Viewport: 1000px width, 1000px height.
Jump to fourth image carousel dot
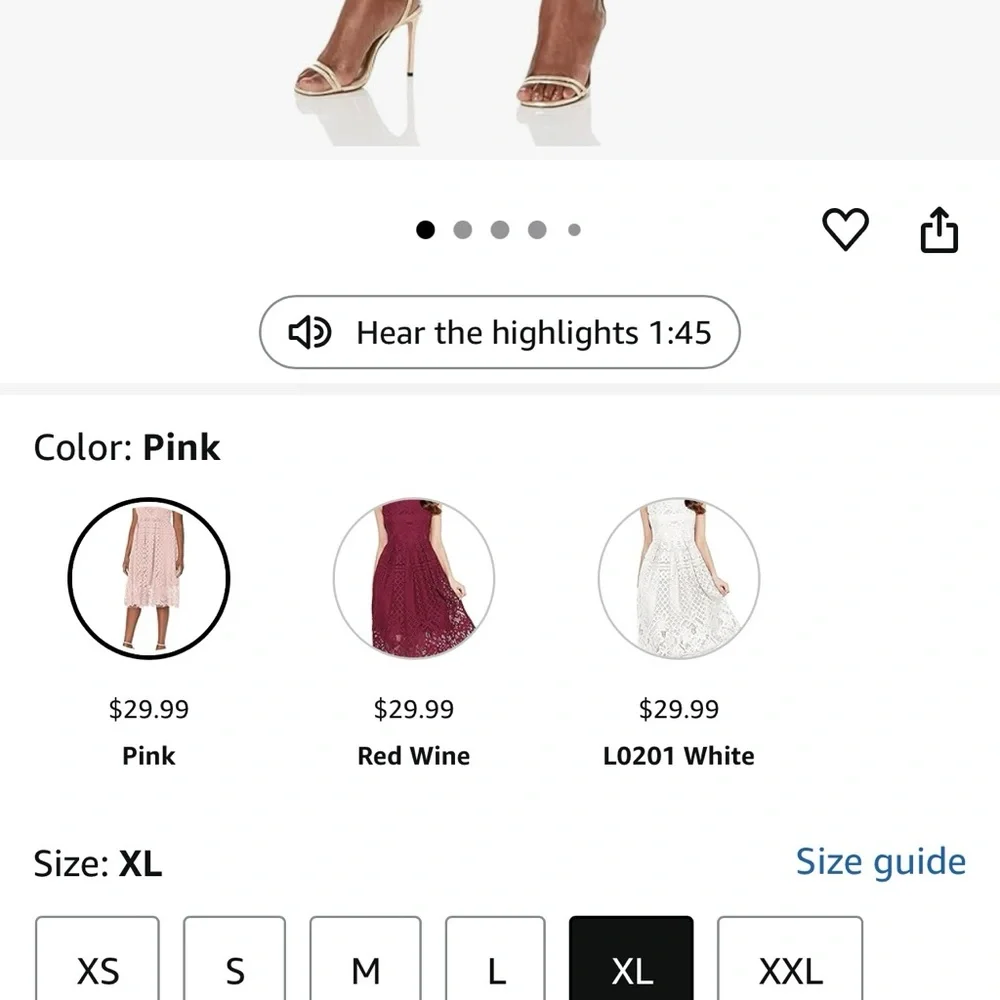tap(537, 230)
